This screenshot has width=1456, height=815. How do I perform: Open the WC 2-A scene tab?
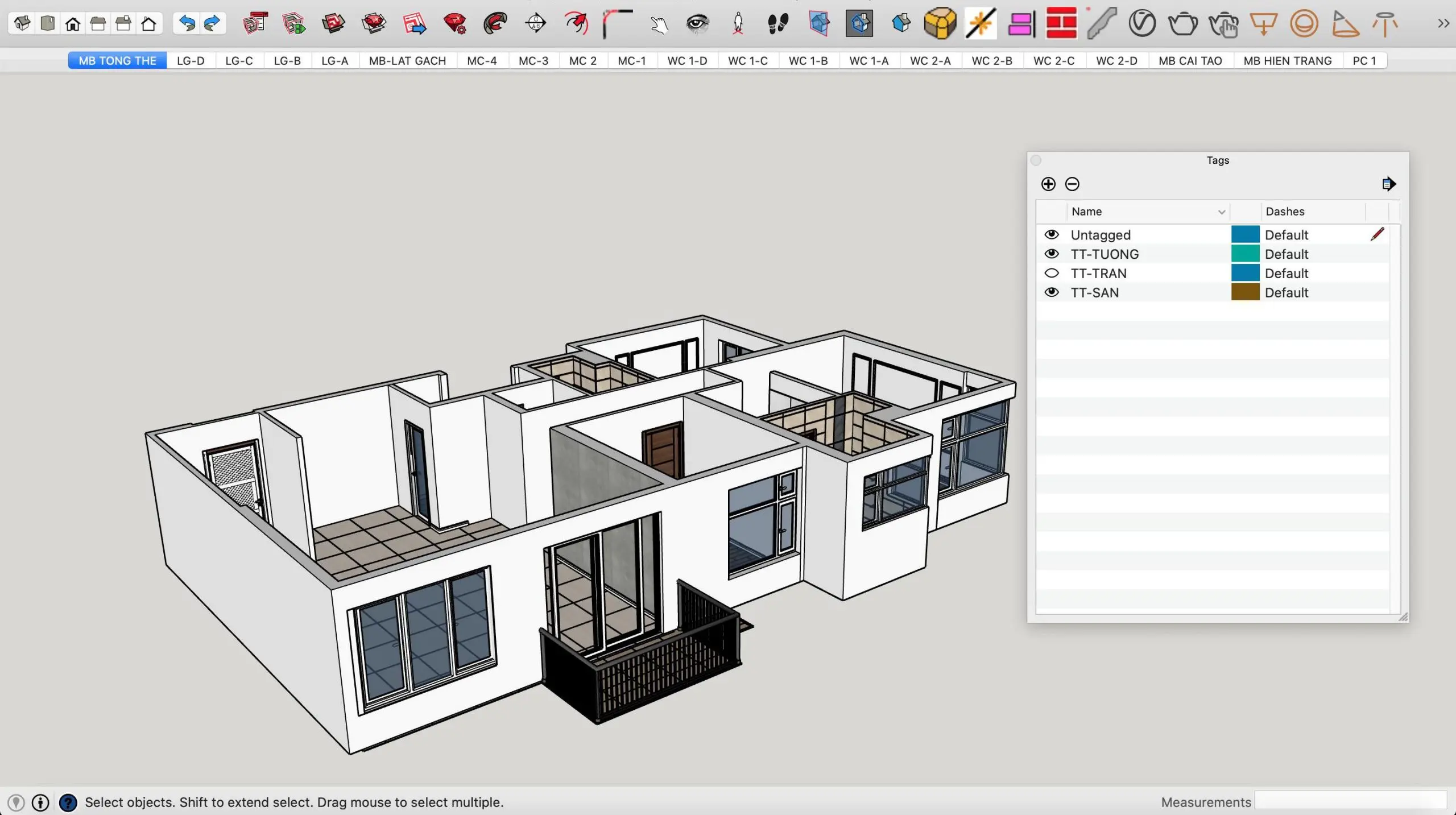[930, 60]
